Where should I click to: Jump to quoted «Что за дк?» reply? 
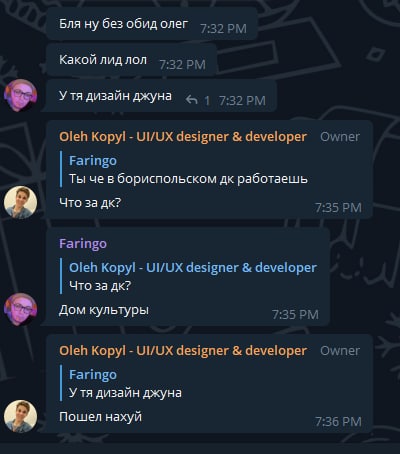[188, 277]
